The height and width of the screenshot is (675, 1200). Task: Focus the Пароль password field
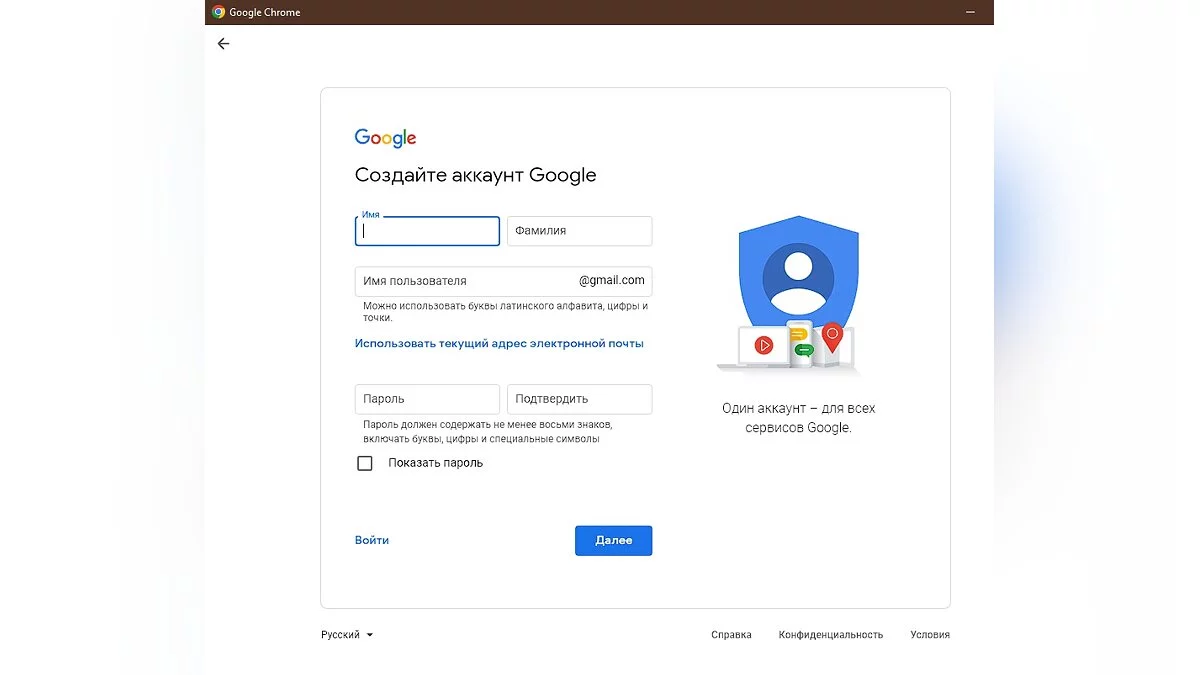pyautogui.click(x=427, y=399)
